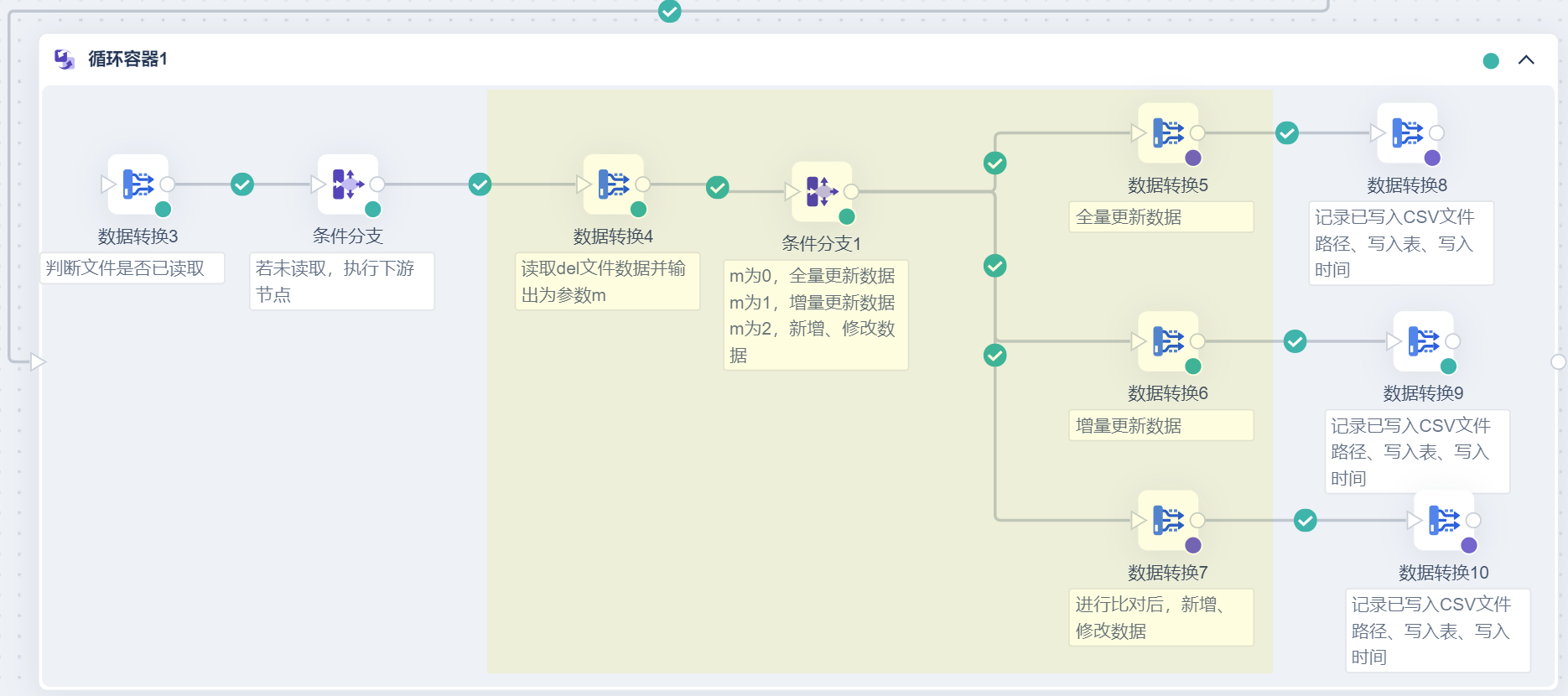Select the 条件分支 node icon

click(x=348, y=184)
